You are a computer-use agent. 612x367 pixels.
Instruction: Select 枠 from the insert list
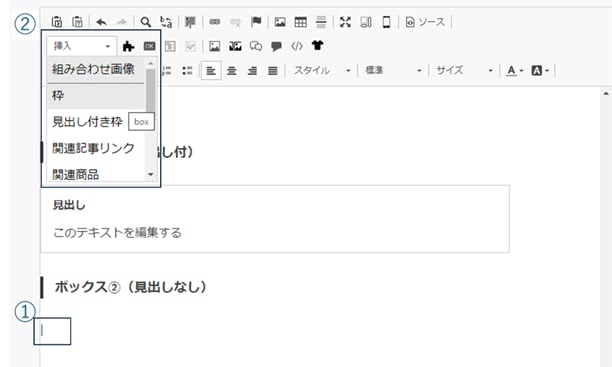tap(96, 96)
